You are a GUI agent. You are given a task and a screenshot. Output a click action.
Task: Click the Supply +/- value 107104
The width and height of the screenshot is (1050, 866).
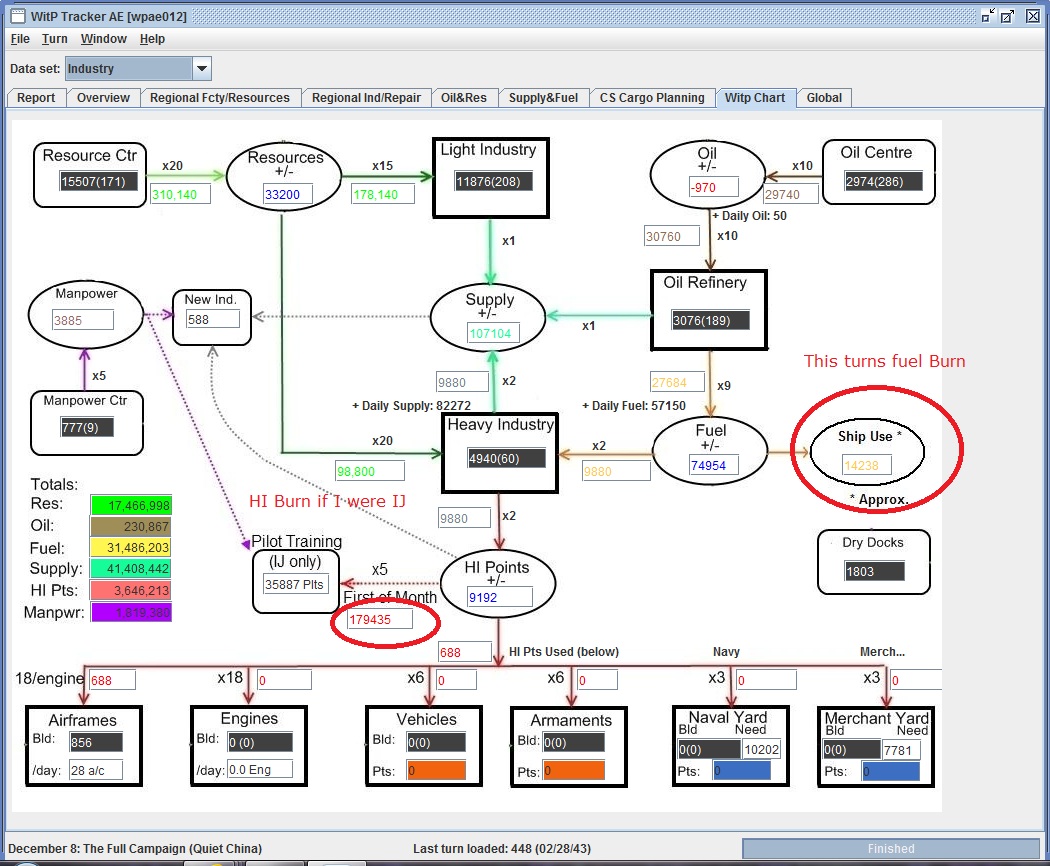point(493,333)
